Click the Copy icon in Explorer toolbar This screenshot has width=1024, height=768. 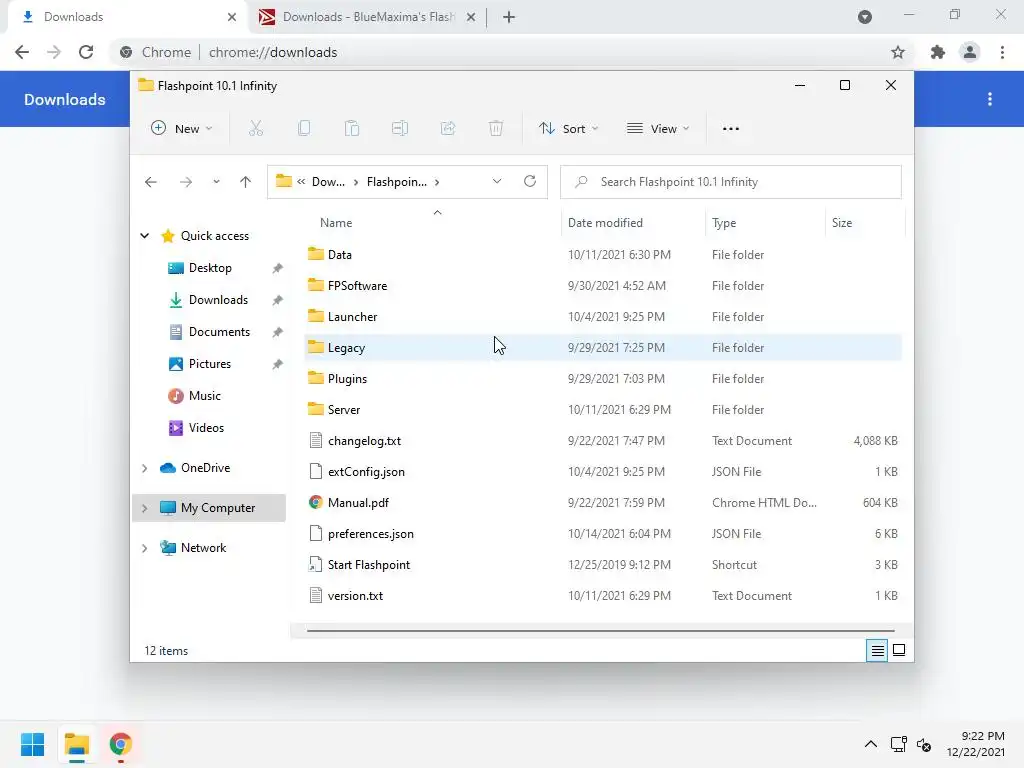tap(304, 129)
